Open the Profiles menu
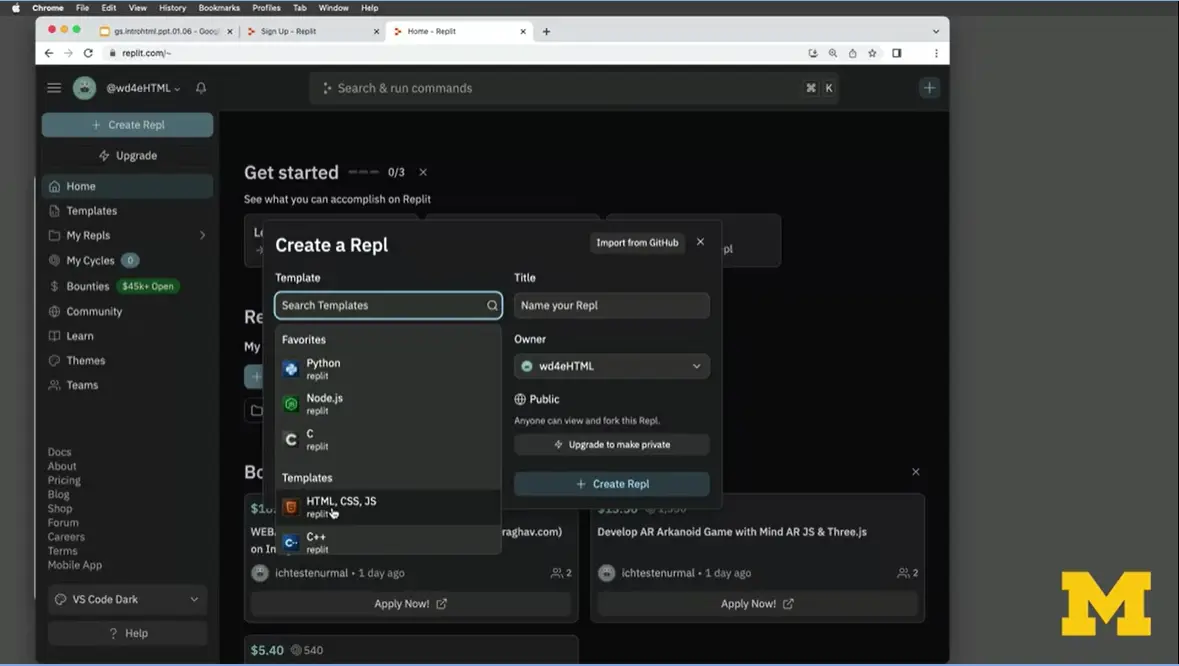Image resolution: width=1179 pixels, height=666 pixels. tap(266, 8)
